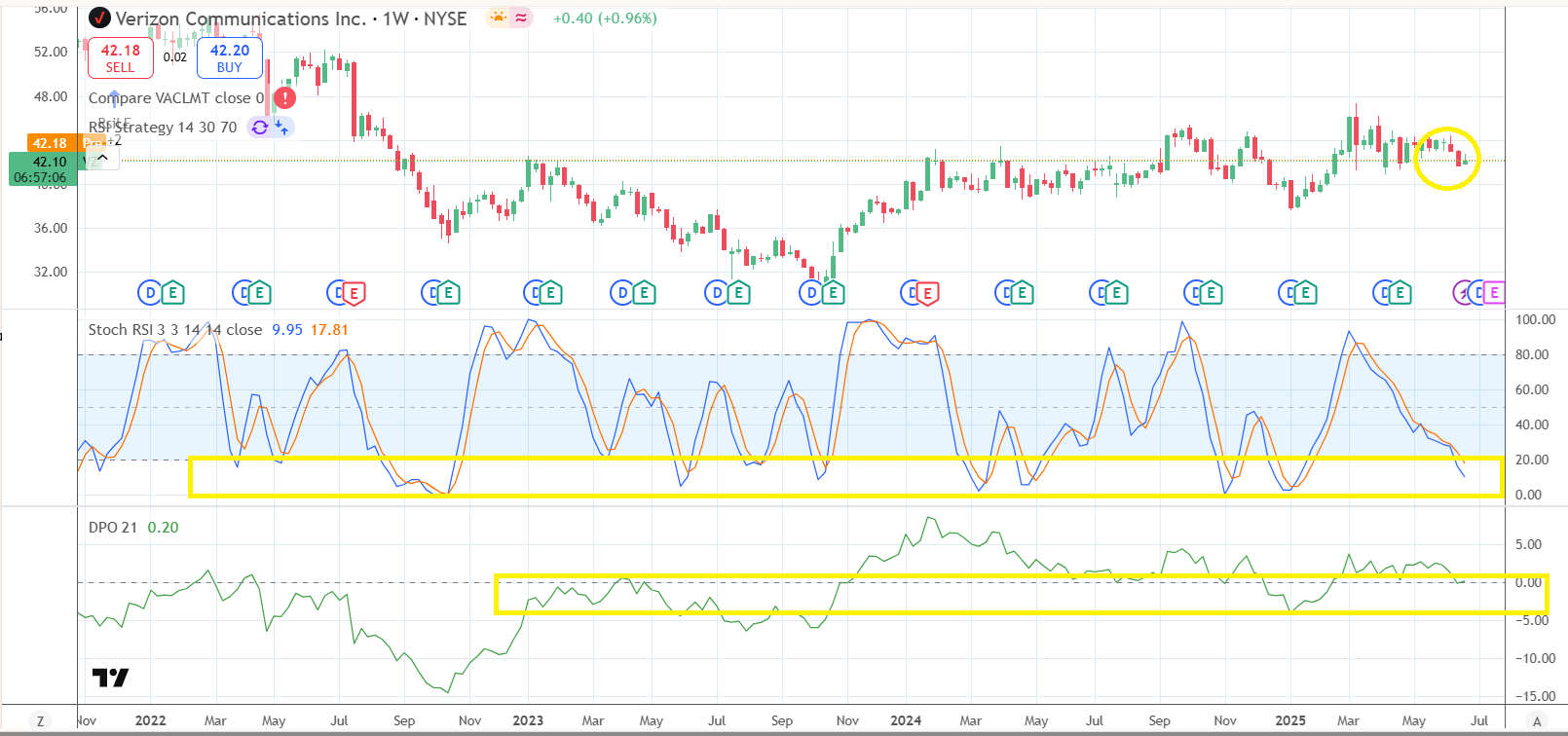Open the red exclamation error icon on Compare VACLMT
The height and width of the screenshot is (736, 1568).
coord(284,97)
